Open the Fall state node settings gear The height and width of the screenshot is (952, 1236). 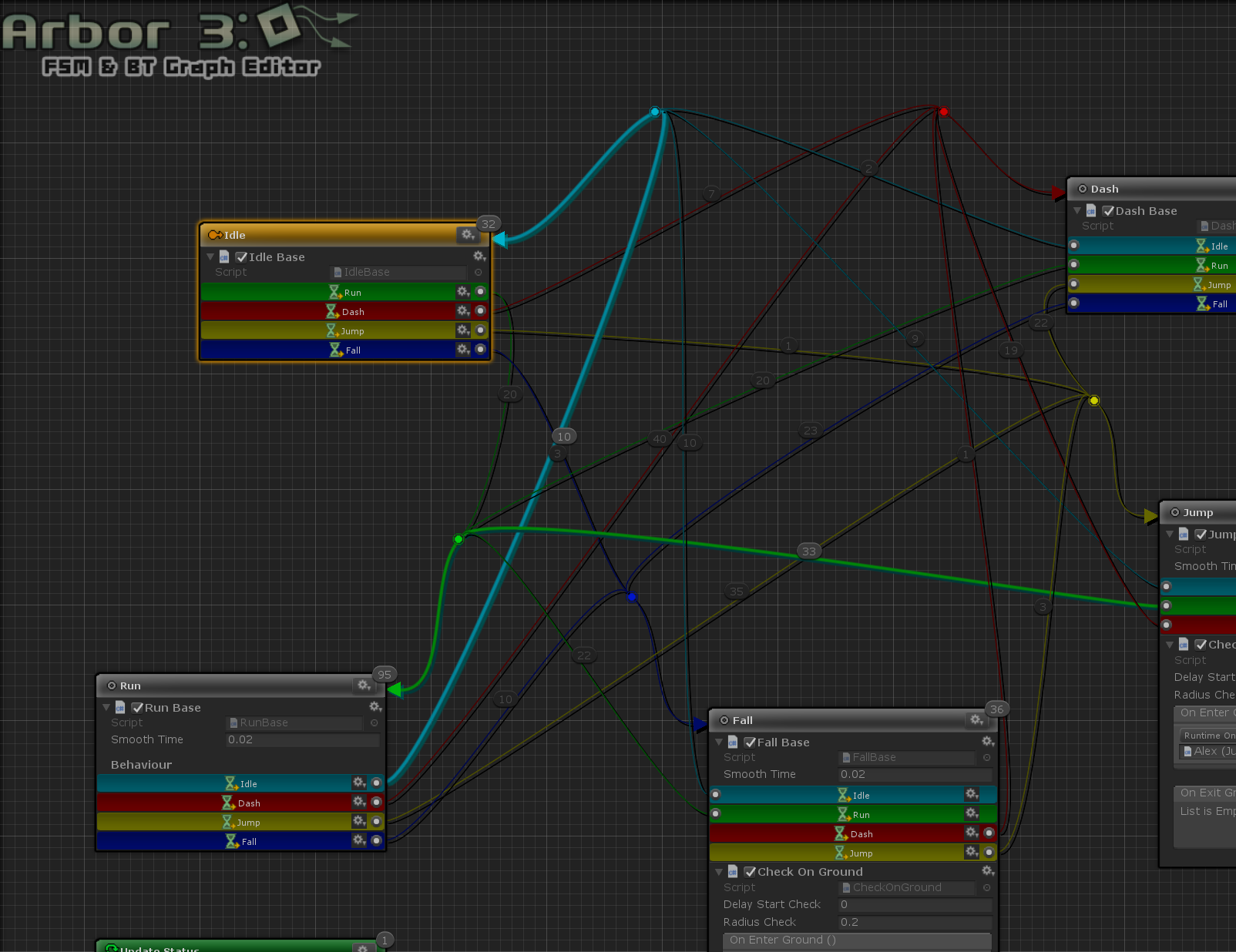click(x=976, y=719)
